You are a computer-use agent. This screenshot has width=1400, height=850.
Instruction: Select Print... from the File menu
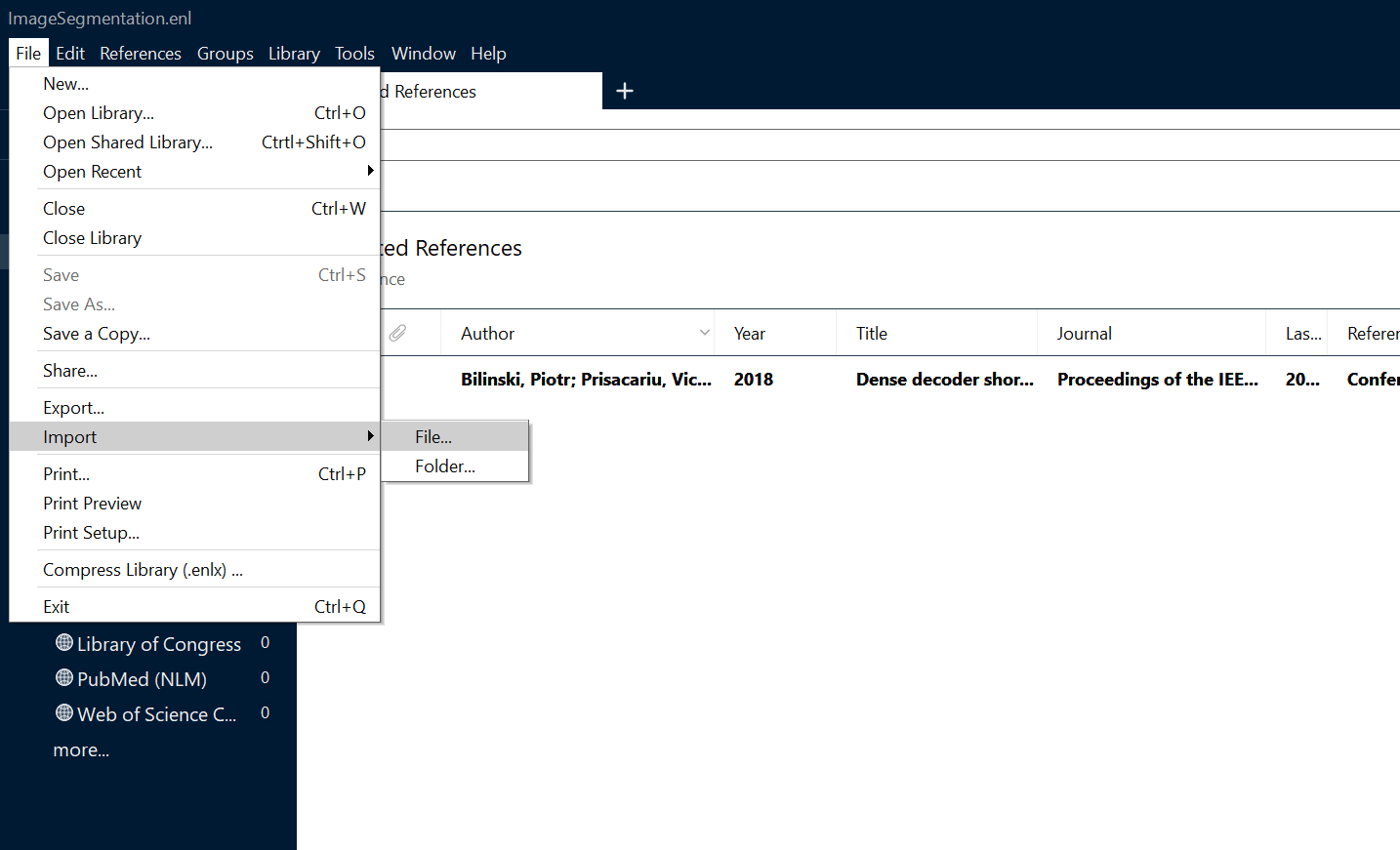[x=194, y=474]
